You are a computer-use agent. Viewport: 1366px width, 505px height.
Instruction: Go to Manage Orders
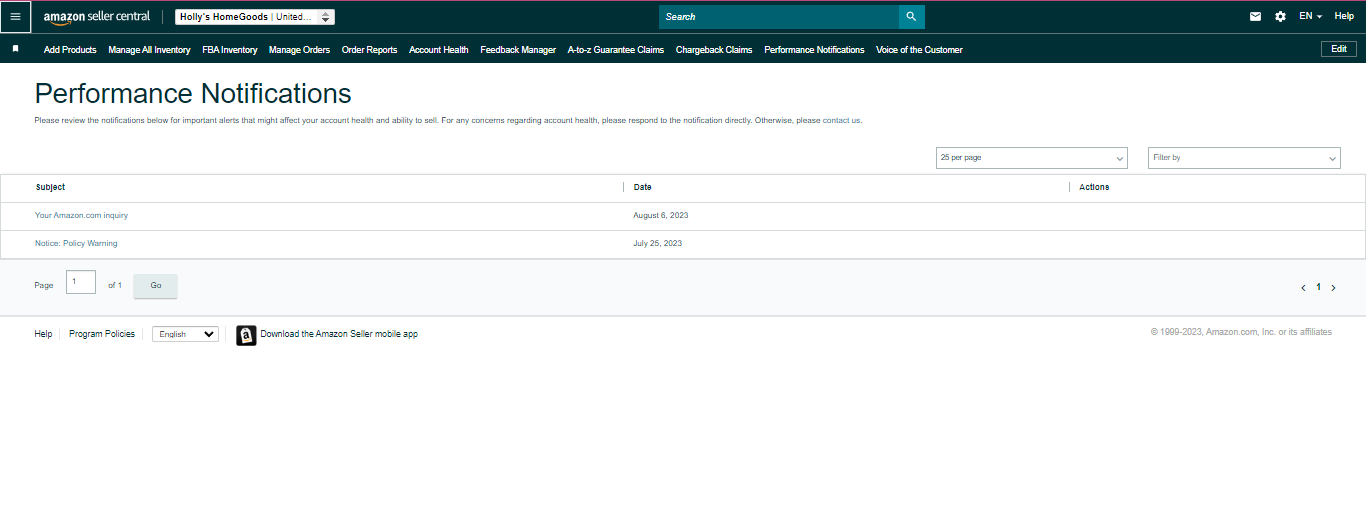[x=299, y=50]
